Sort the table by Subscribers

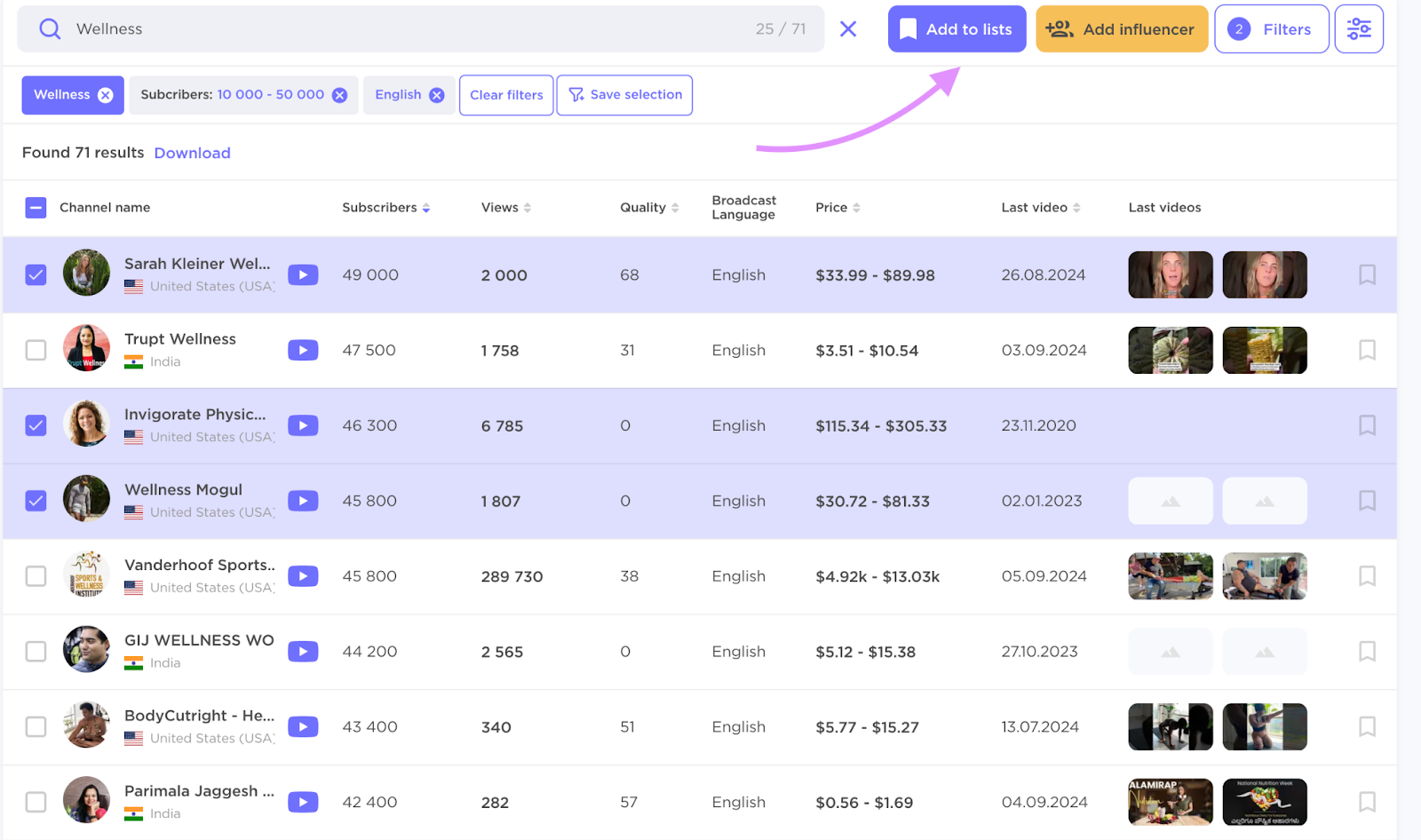pyautogui.click(x=426, y=207)
